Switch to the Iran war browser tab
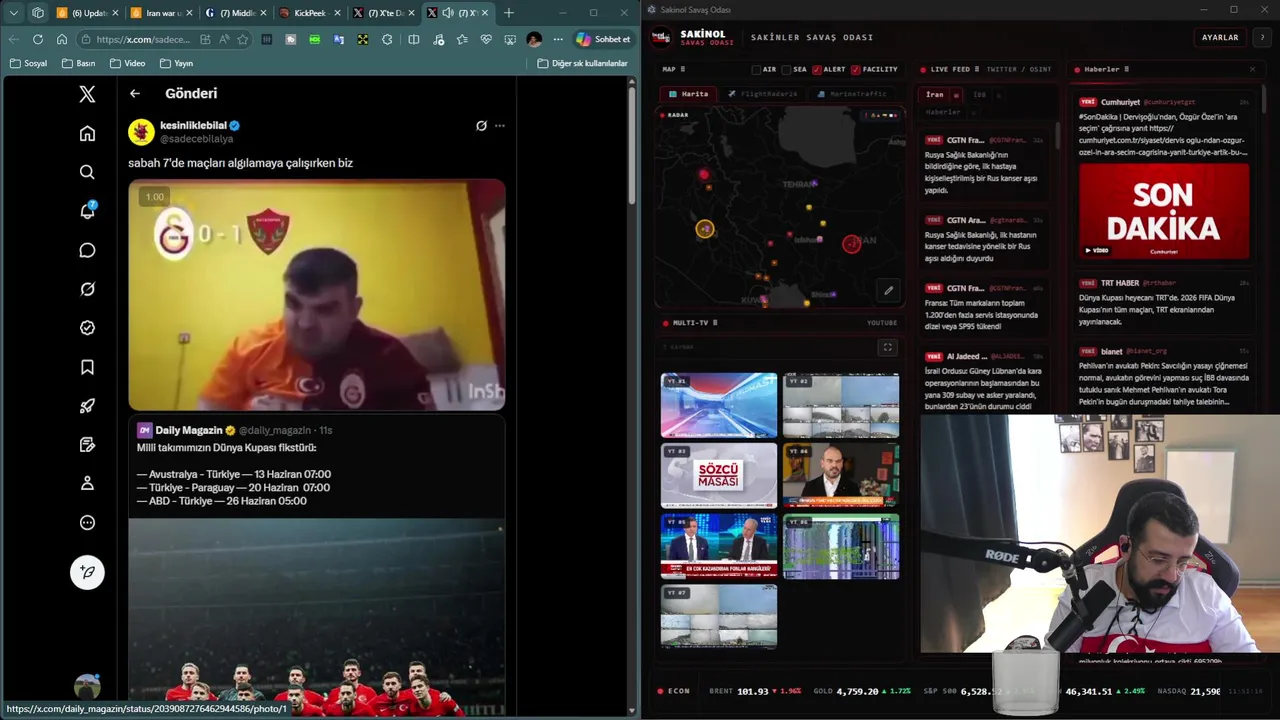 [x=160, y=13]
